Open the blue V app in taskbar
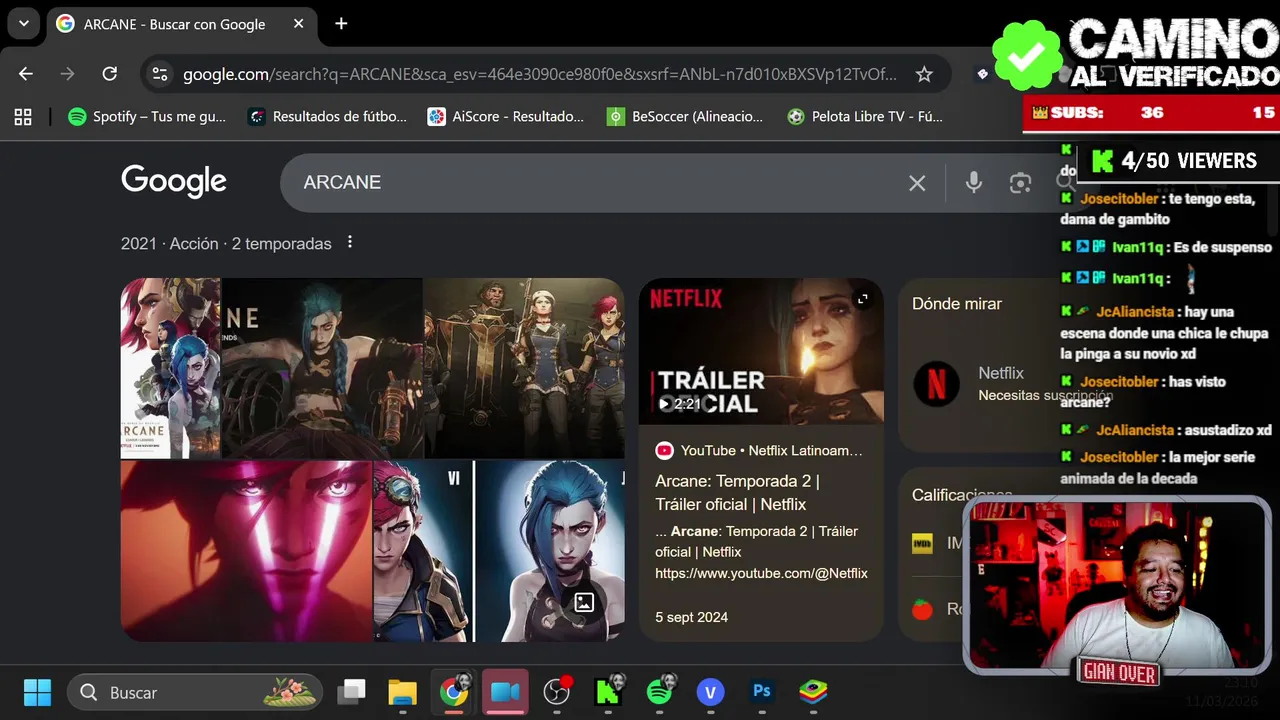1280x720 pixels. pyautogui.click(x=711, y=692)
